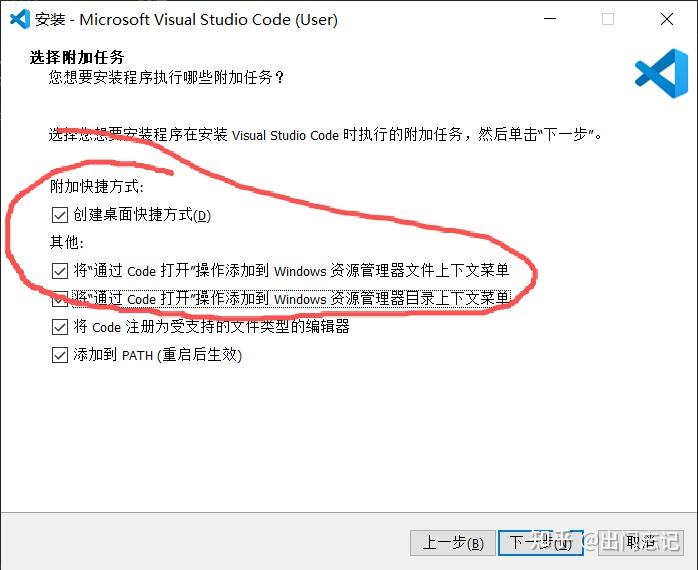Click the '选择附加任务' heading
The height and width of the screenshot is (570, 698).
(x=77, y=57)
